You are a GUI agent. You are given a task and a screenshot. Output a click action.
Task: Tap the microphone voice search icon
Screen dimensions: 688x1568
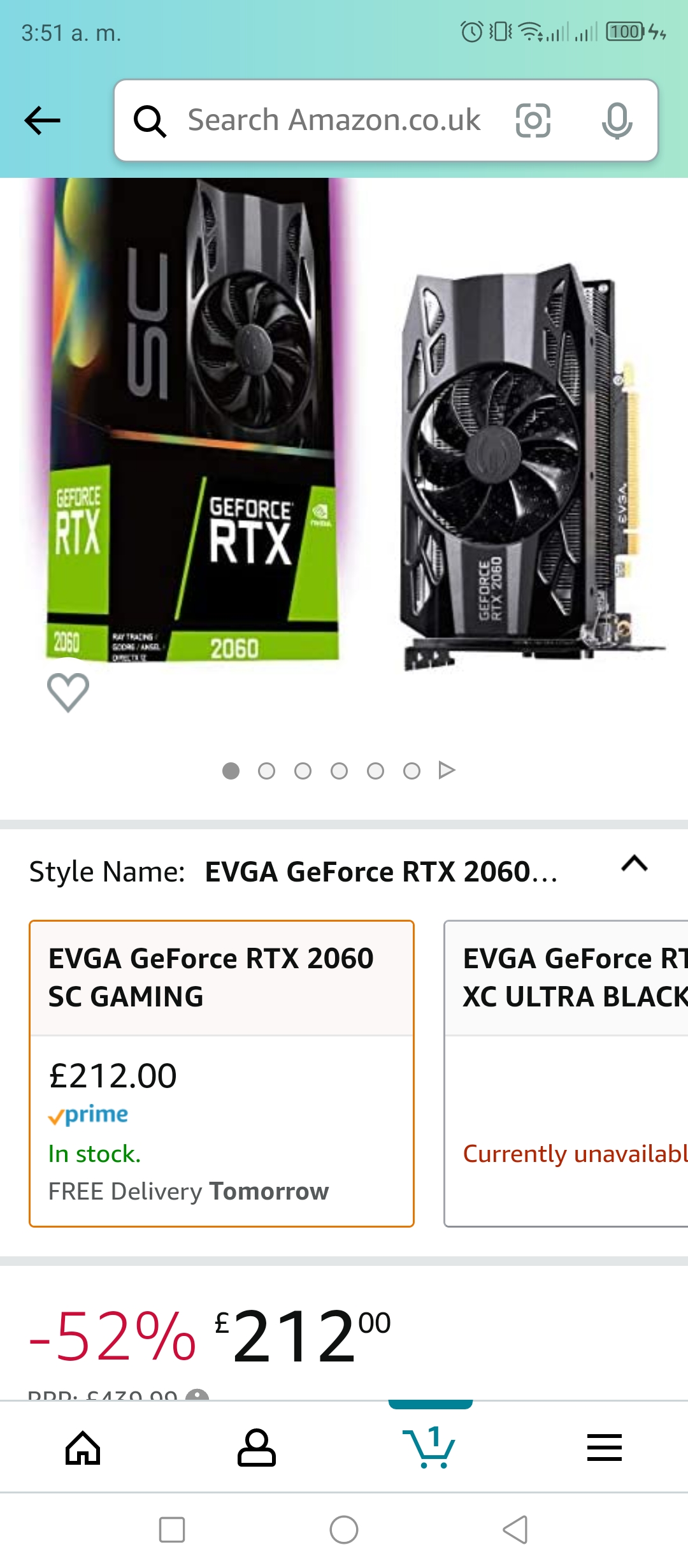(x=617, y=120)
